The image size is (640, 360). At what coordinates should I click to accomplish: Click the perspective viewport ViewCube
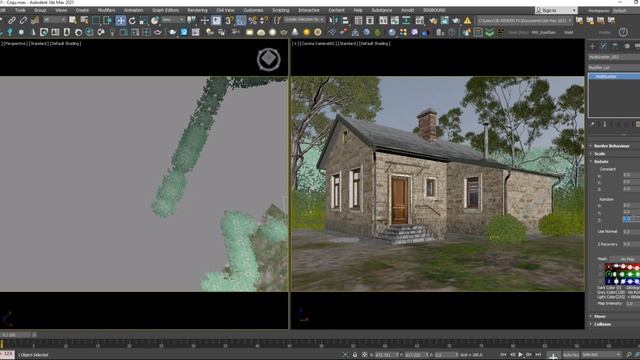[269, 60]
